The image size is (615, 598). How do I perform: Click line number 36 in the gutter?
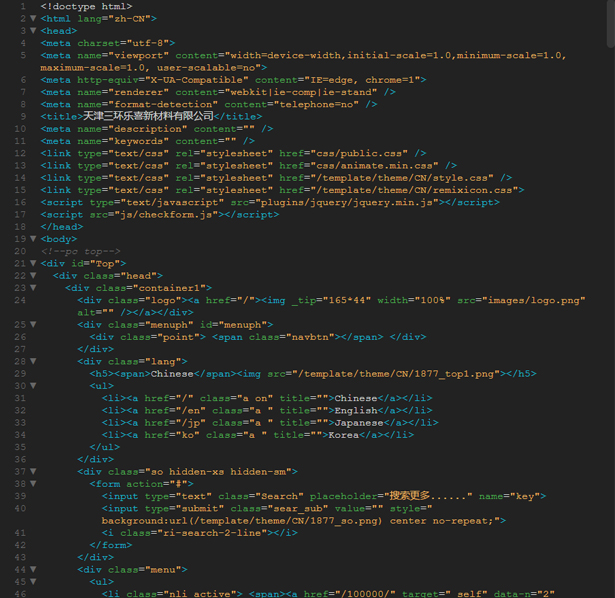pos(20,460)
